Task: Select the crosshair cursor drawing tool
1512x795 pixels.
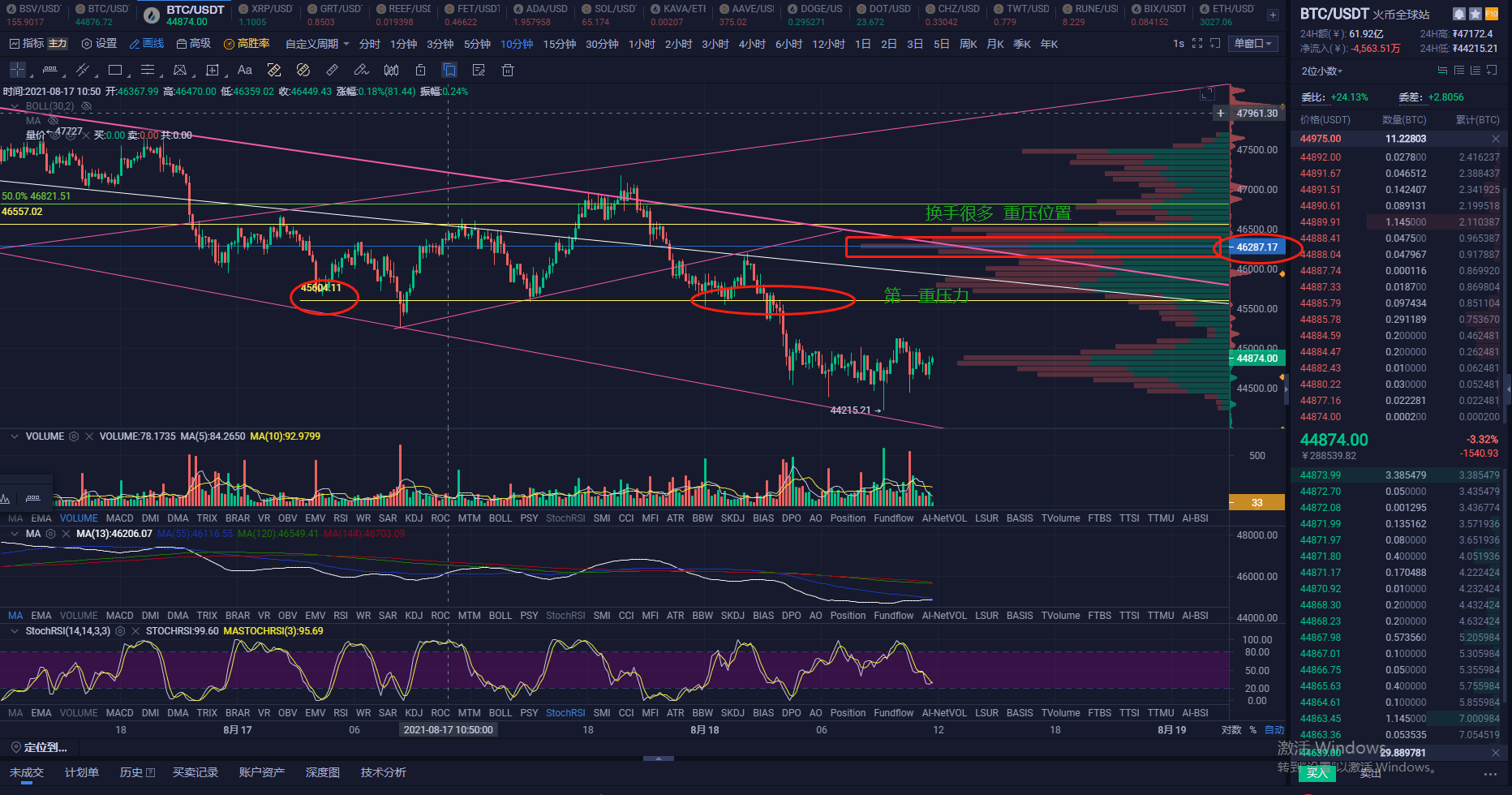Action: point(17,71)
